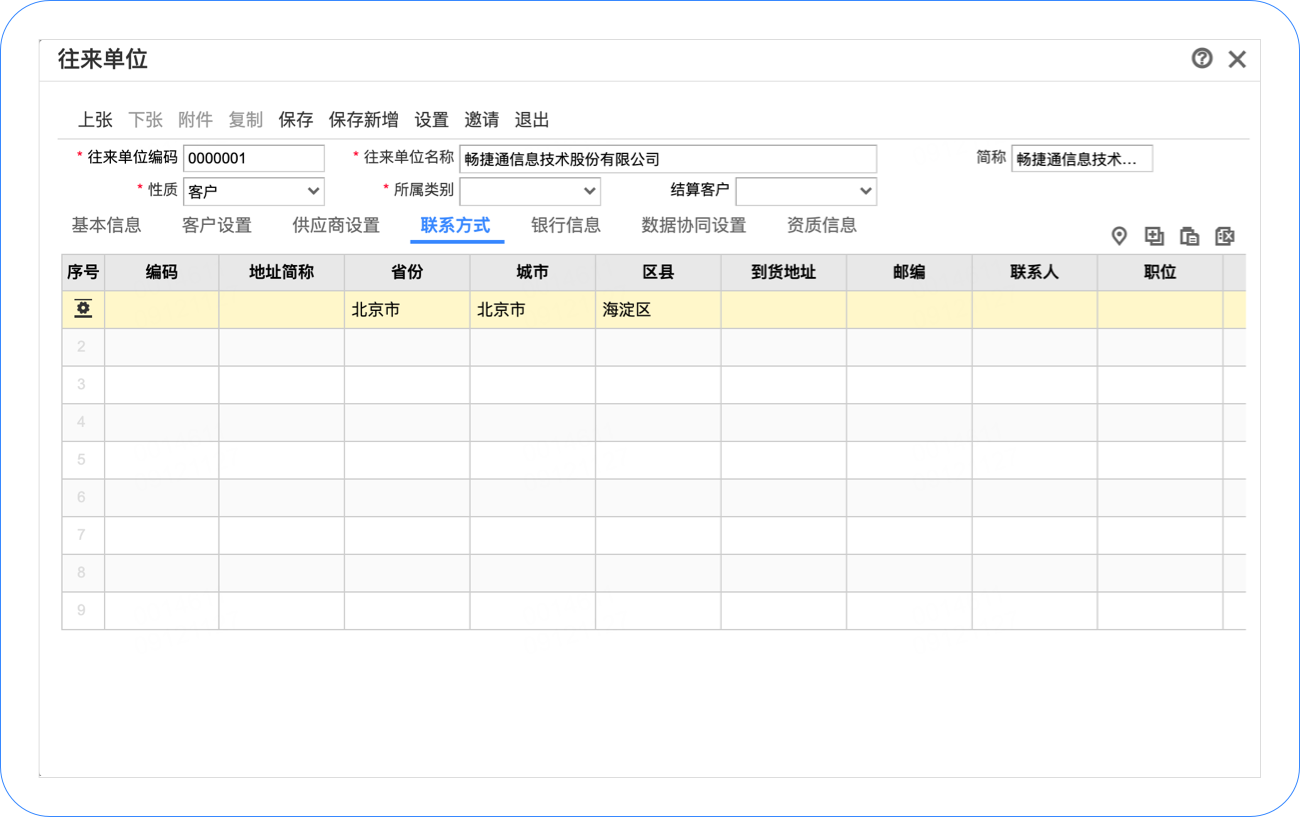
Task: Click the row settings gear icon in row 1
Action: 83,310
